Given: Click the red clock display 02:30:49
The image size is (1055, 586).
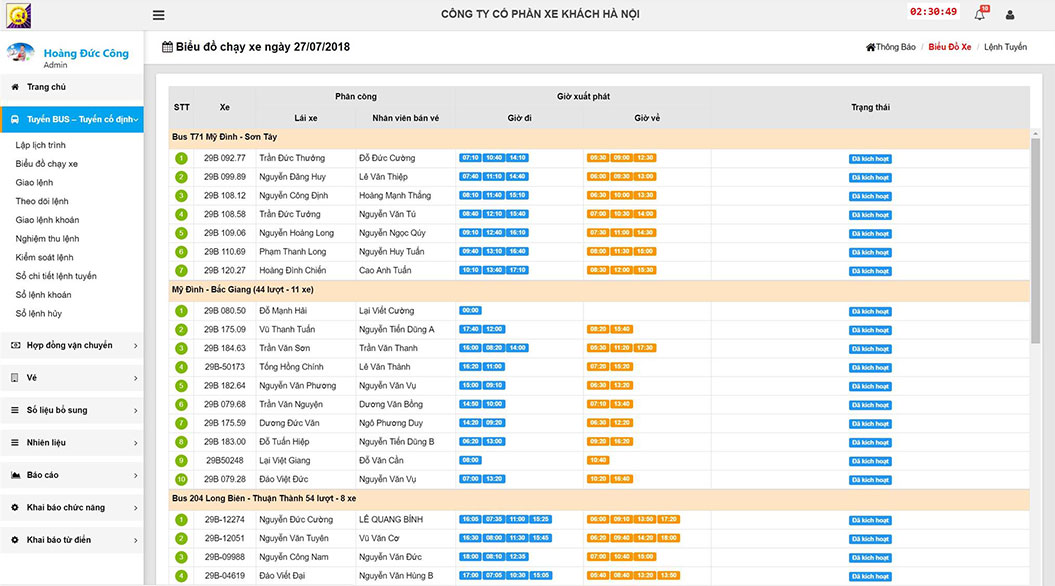Looking at the screenshot, I should coord(933,12).
